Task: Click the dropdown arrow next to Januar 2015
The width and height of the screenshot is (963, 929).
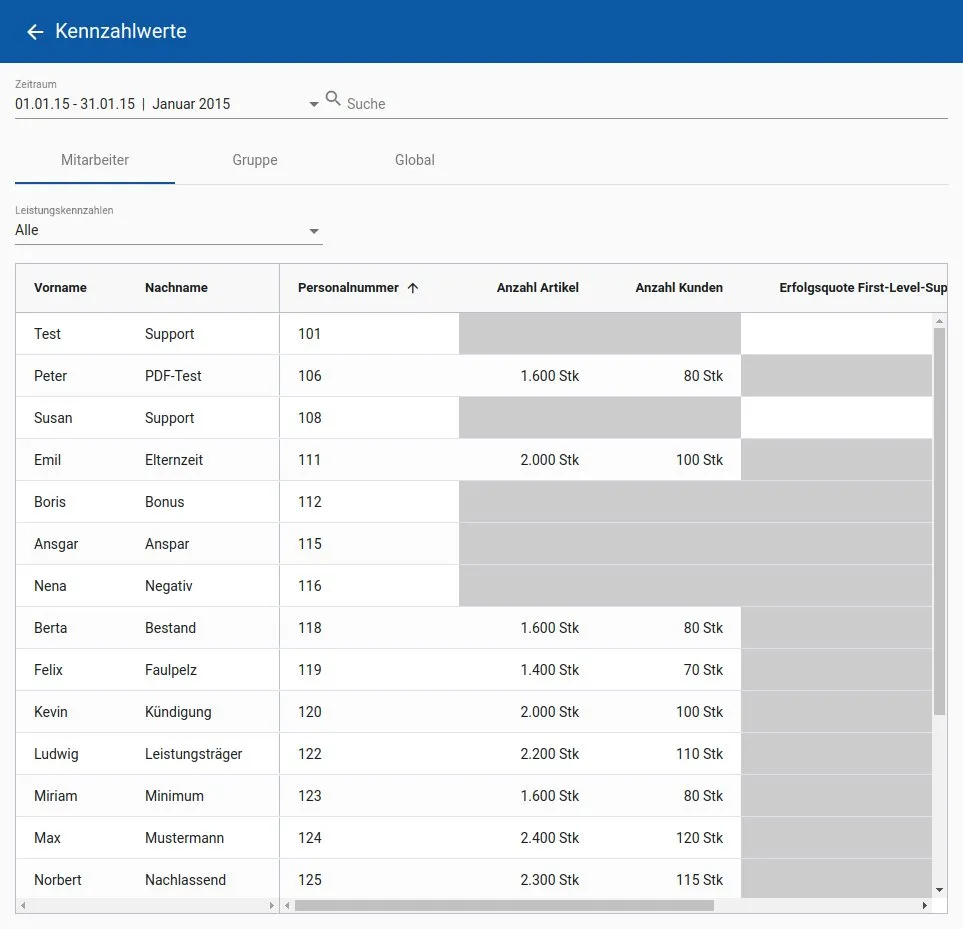Action: point(313,103)
